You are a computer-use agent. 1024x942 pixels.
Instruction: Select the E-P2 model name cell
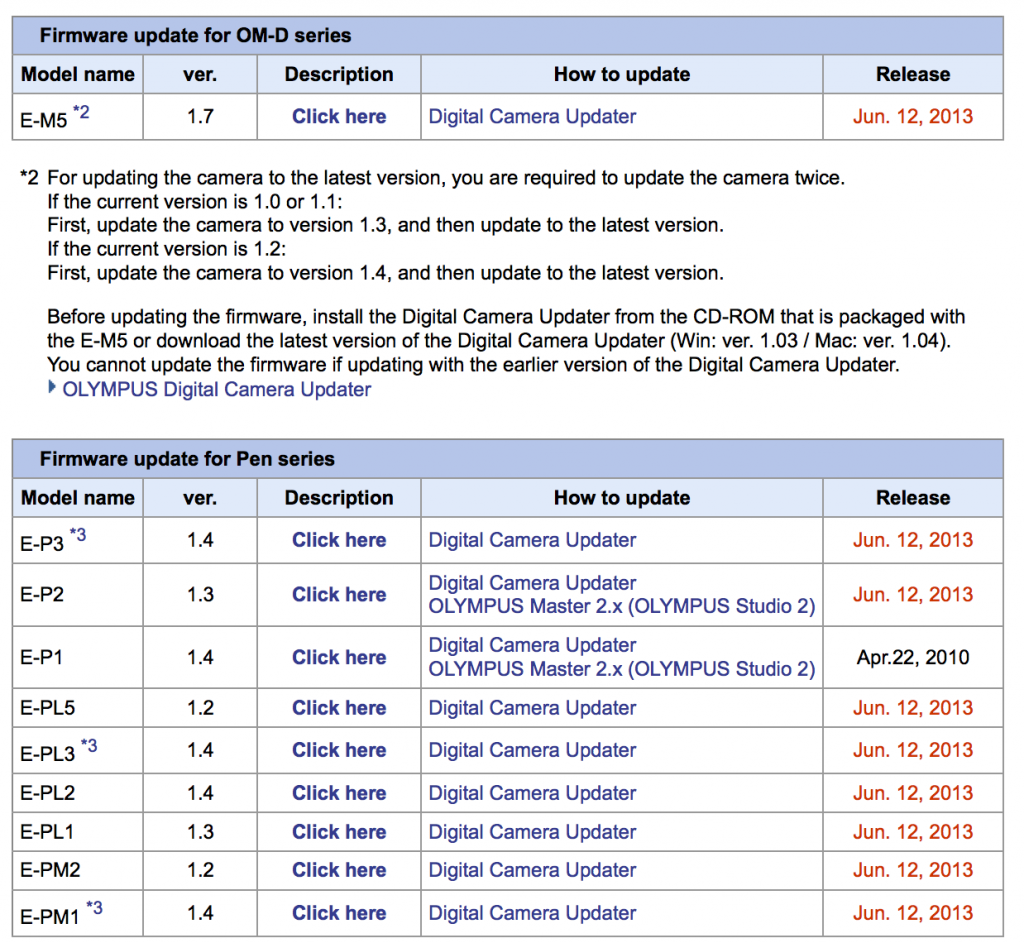point(78,594)
